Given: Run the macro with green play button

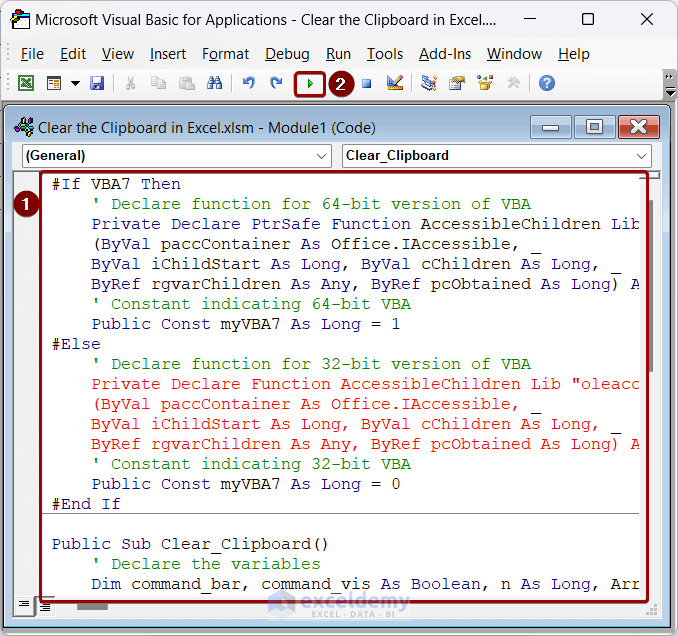Looking at the screenshot, I should pos(310,84).
